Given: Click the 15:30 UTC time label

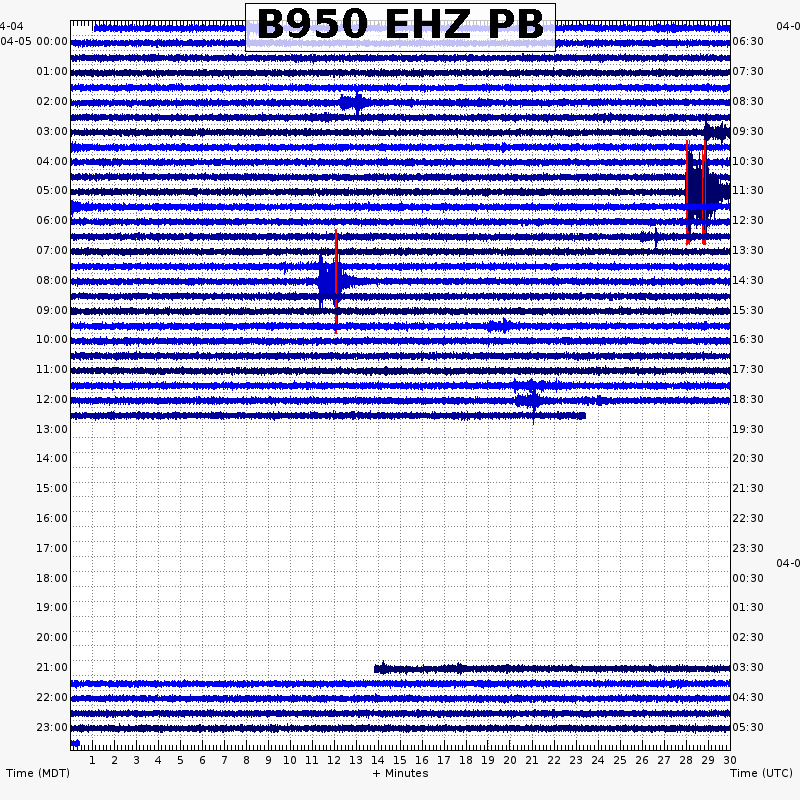Looking at the screenshot, I should coord(748,310).
